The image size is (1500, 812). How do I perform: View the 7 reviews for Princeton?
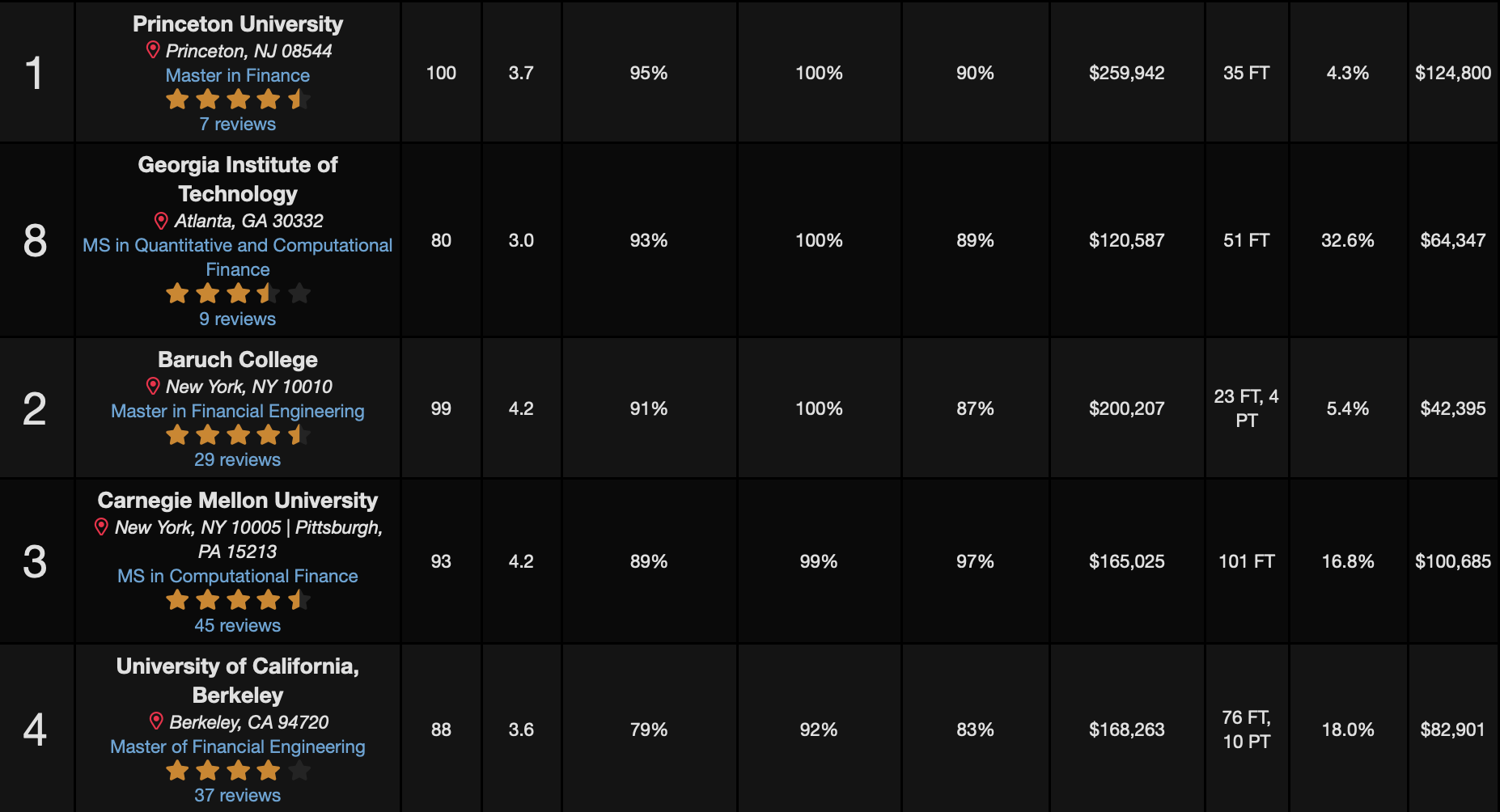pyautogui.click(x=238, y=124)
